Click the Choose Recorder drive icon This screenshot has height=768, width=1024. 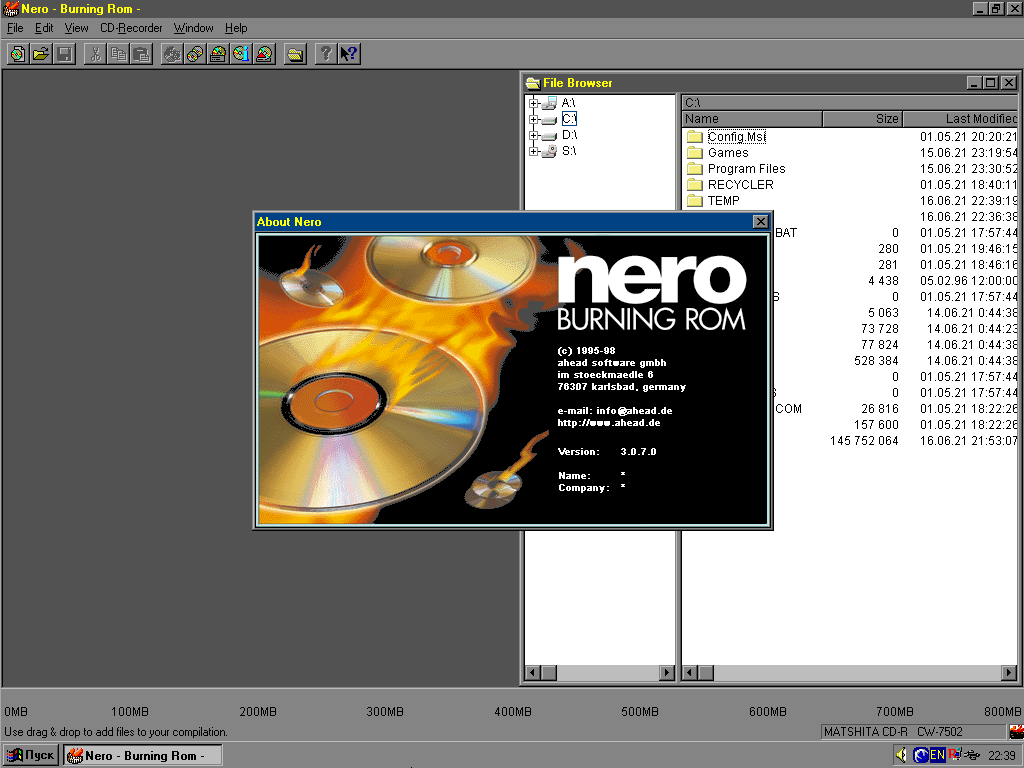[218, 54]
